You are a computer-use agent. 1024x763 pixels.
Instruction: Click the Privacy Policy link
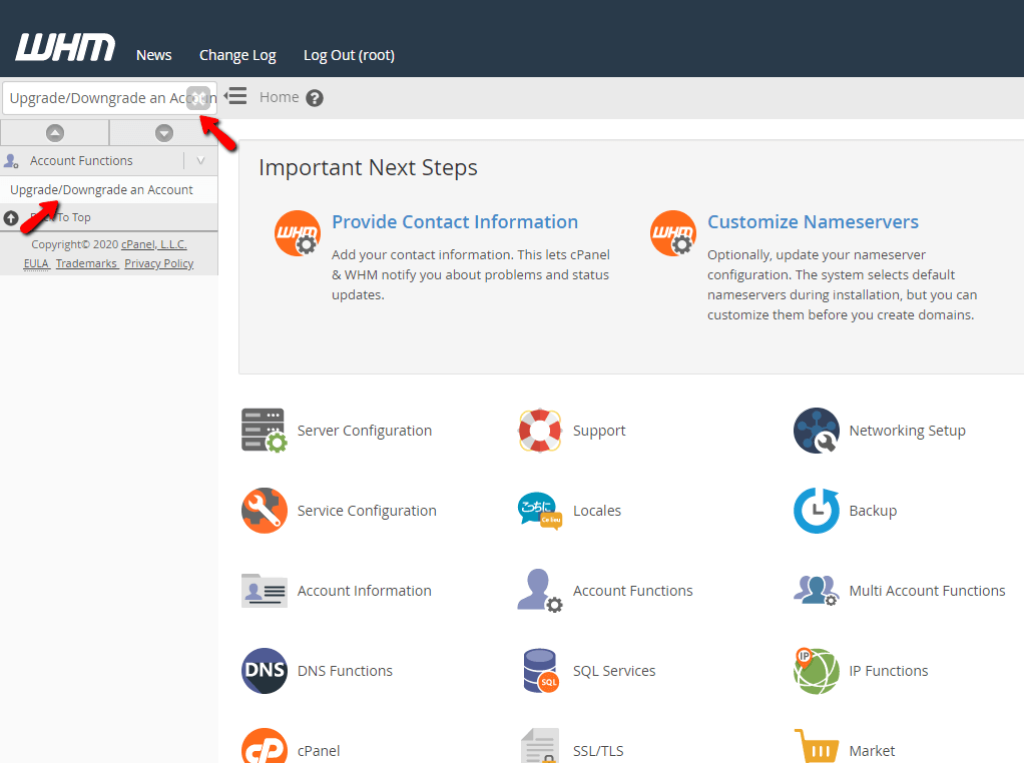[158, 263]
